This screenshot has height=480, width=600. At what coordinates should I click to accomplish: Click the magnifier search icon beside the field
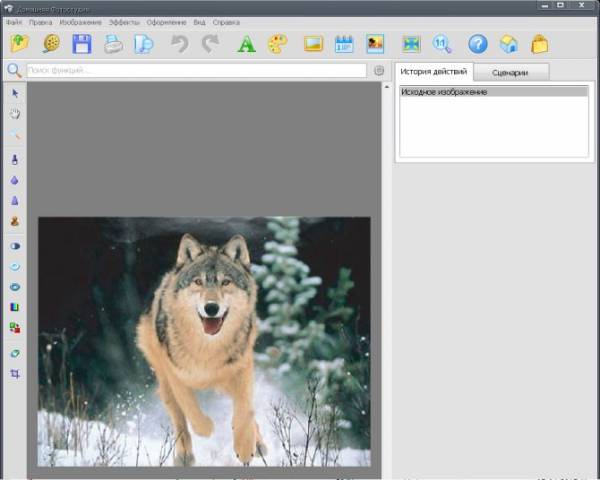14,70
